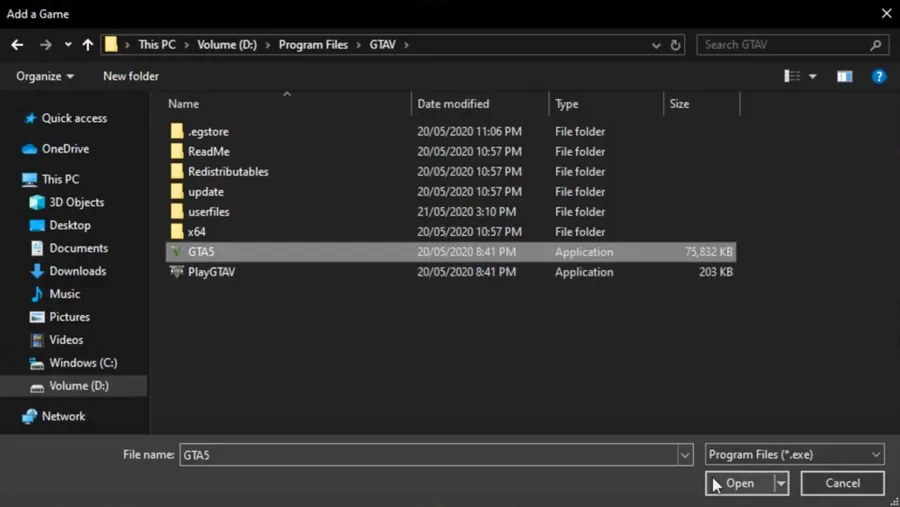Select Program Files in breadcrumb path
900x507 pixels.
[313, 45]
